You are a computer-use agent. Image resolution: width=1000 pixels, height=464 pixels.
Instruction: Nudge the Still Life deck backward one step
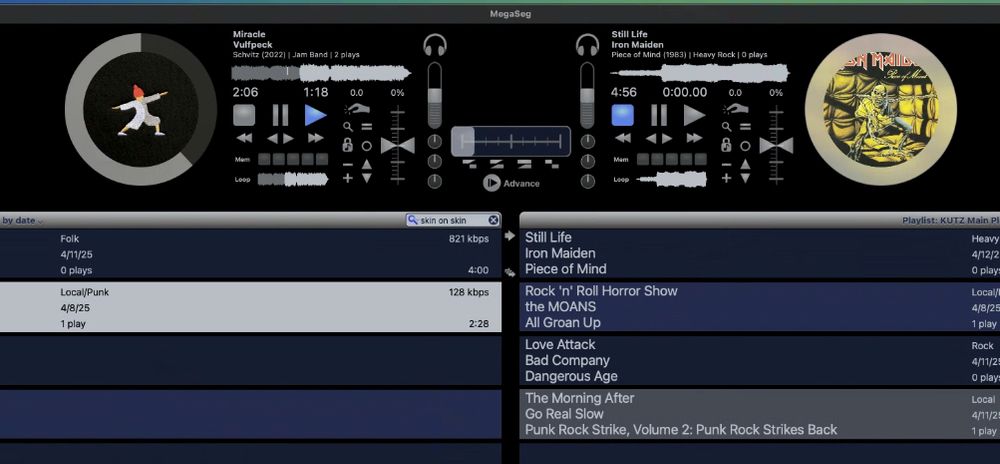click(x=651, y=138)
